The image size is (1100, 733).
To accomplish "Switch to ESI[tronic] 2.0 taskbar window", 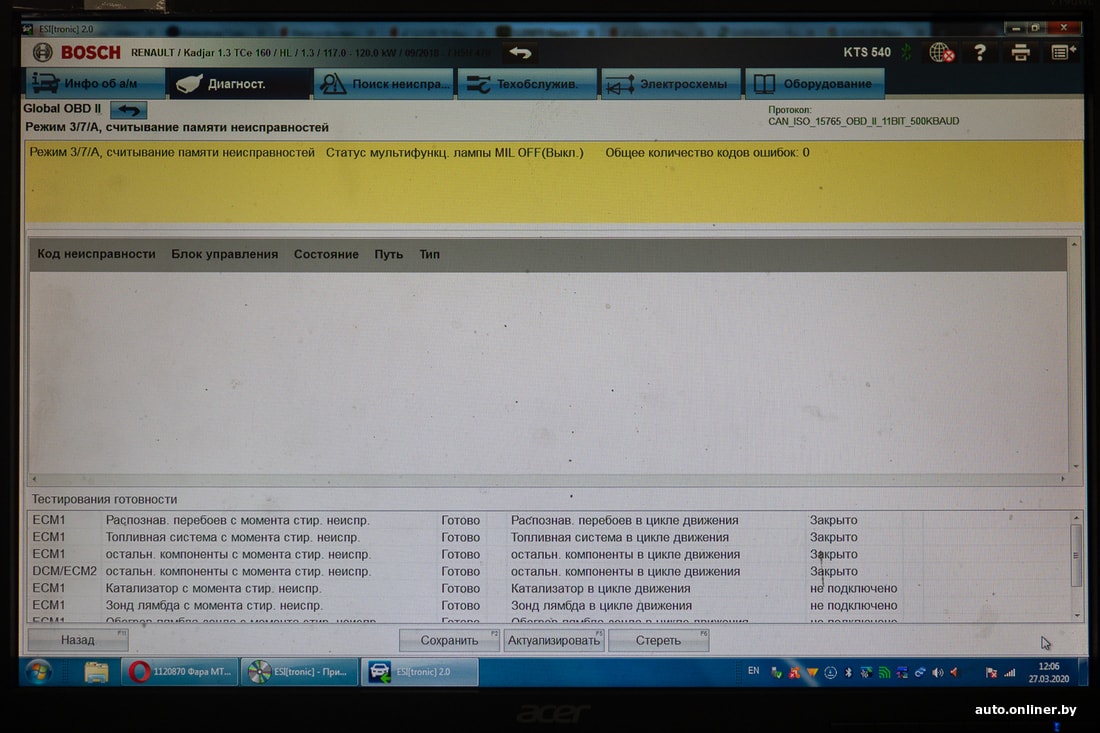I will 420,672.
